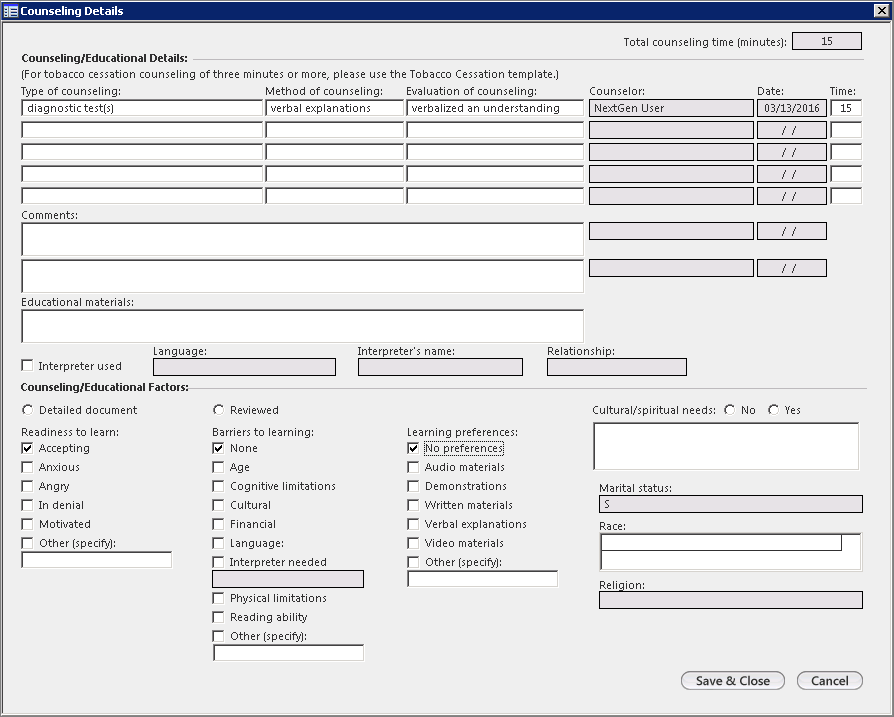Viewport: 894px width, 717px height.
Task: Select Yes for Cultural/spiritual needs
Action: (773, 410)
